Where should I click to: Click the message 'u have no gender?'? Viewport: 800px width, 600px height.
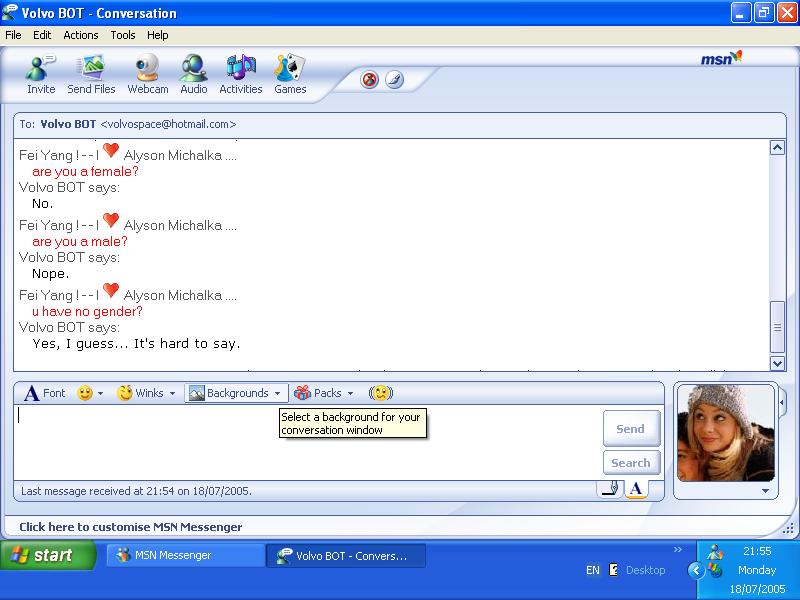(87, 311)
